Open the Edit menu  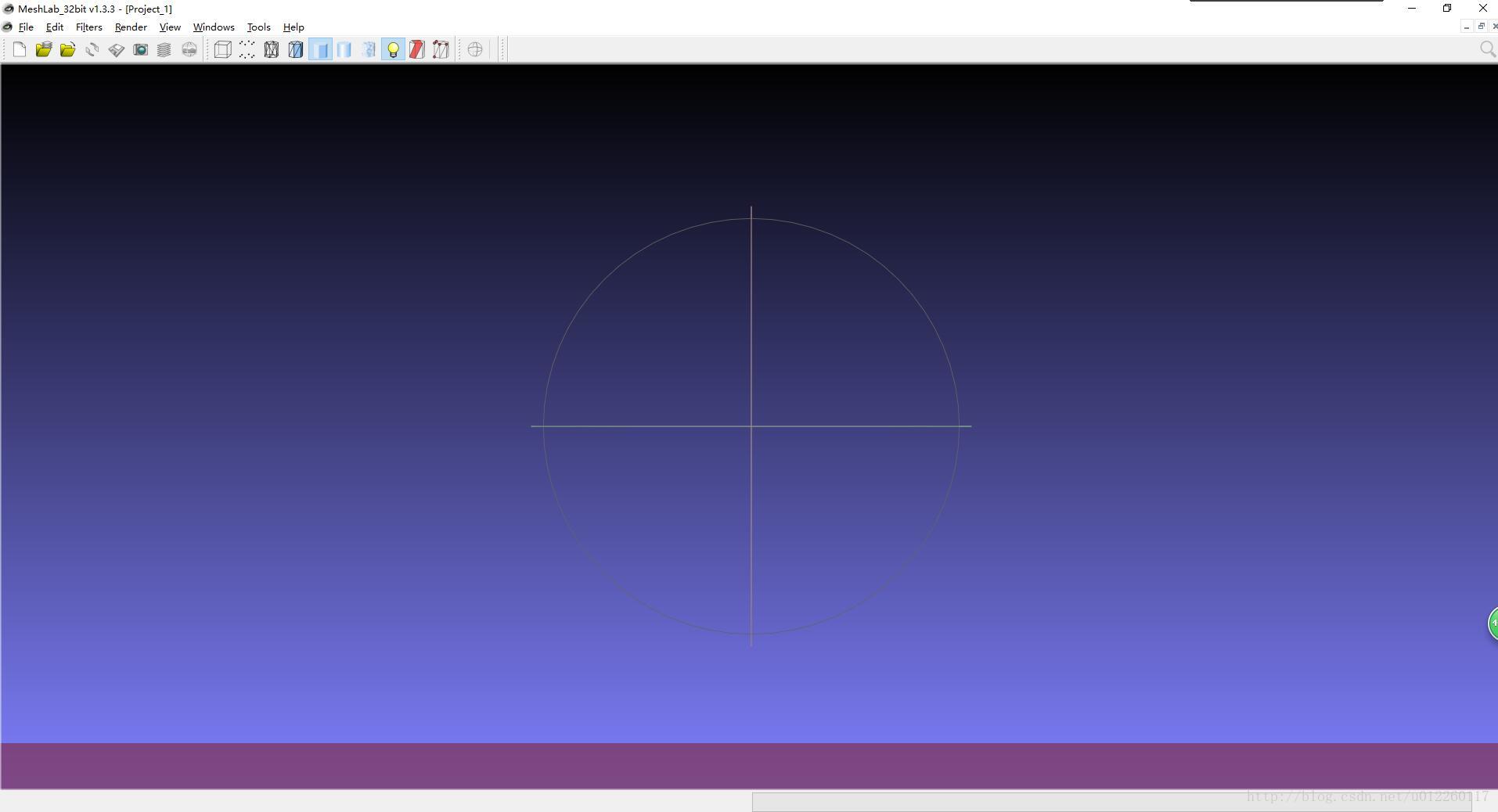pyautogui.click(x=55, y=27)
